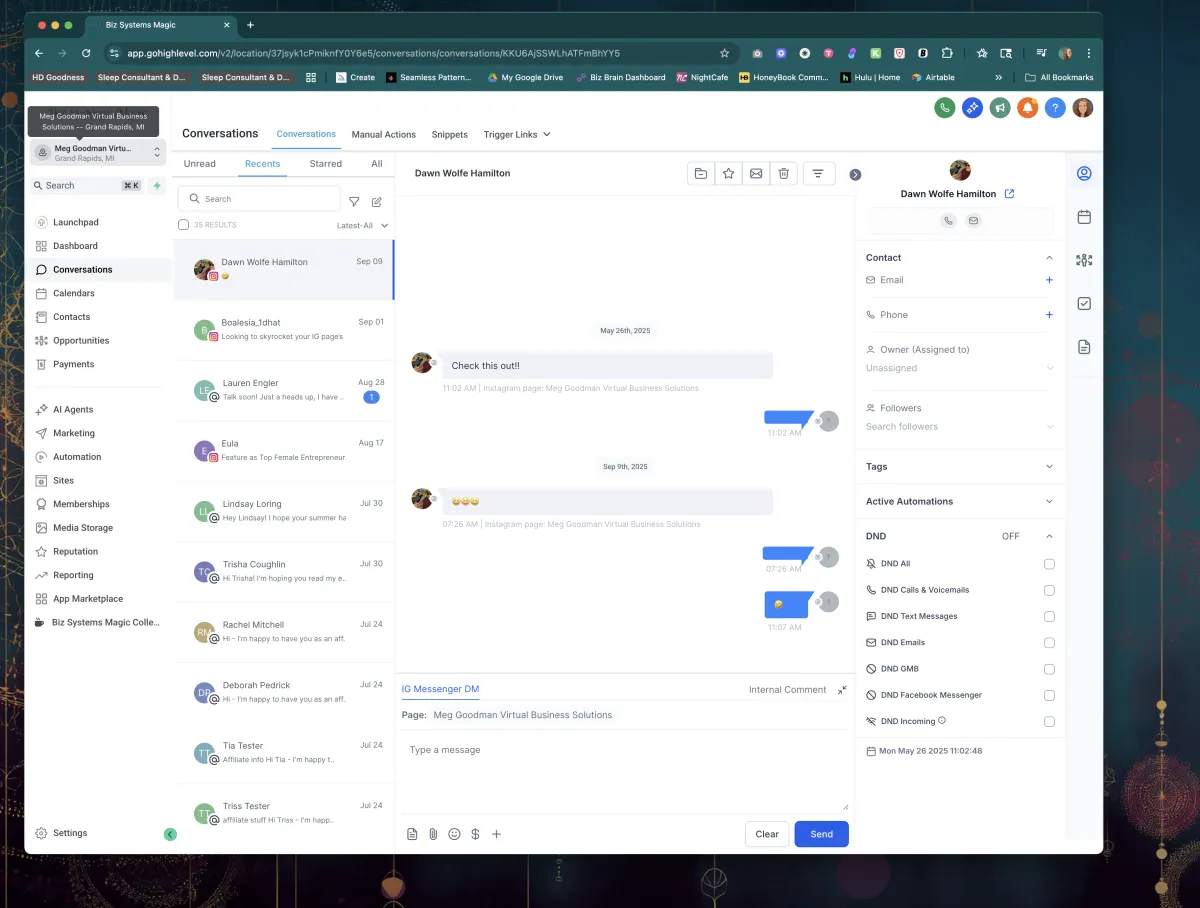Click the dollar sign payment icon
This screenshot has width=1200, height=908.
click(x=475, y=834)
